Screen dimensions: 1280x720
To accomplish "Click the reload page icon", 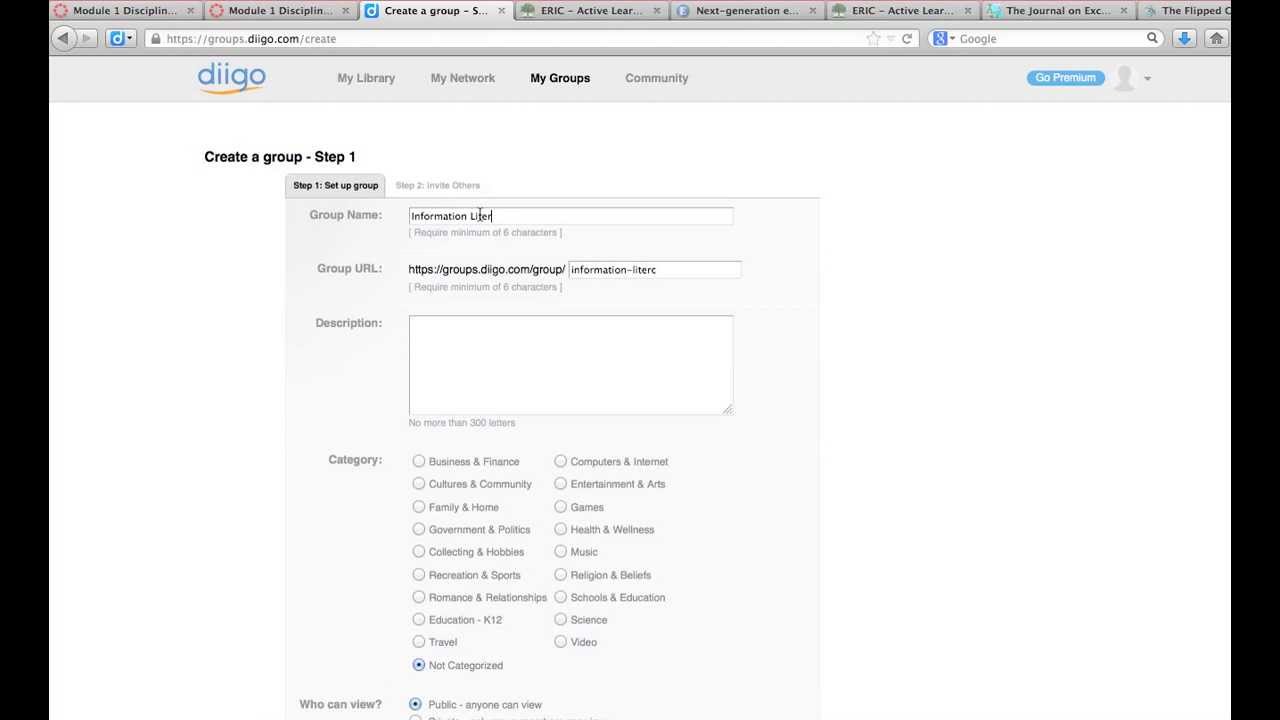I will point(907,38).
